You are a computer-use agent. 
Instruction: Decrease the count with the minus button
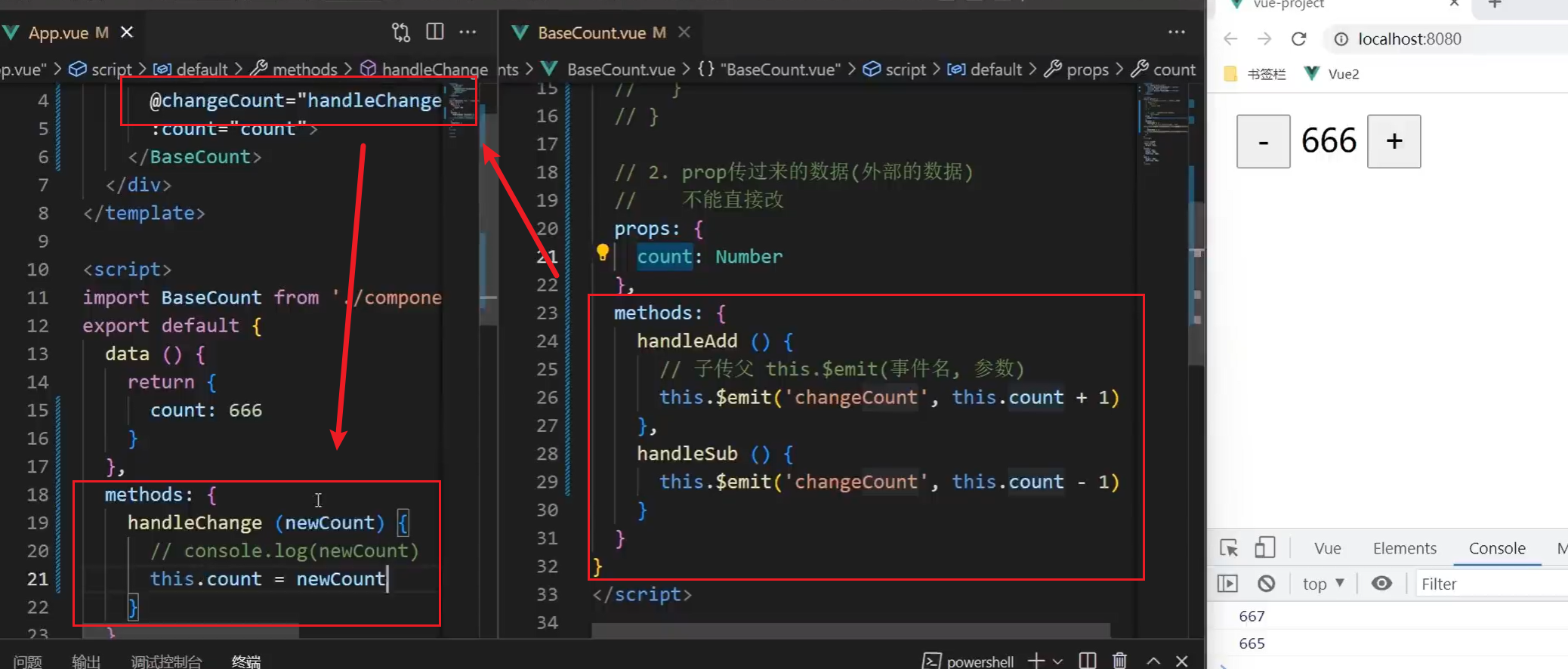tap(1264, 141)
